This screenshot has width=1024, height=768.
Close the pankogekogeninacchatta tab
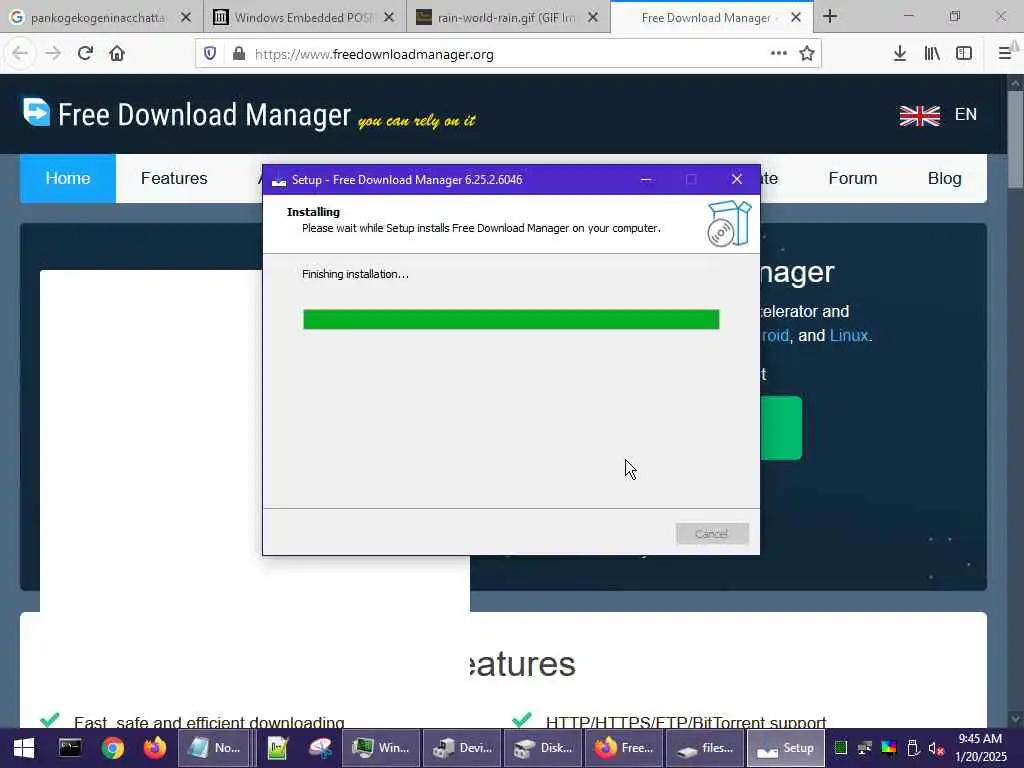(x=186, y=18)
